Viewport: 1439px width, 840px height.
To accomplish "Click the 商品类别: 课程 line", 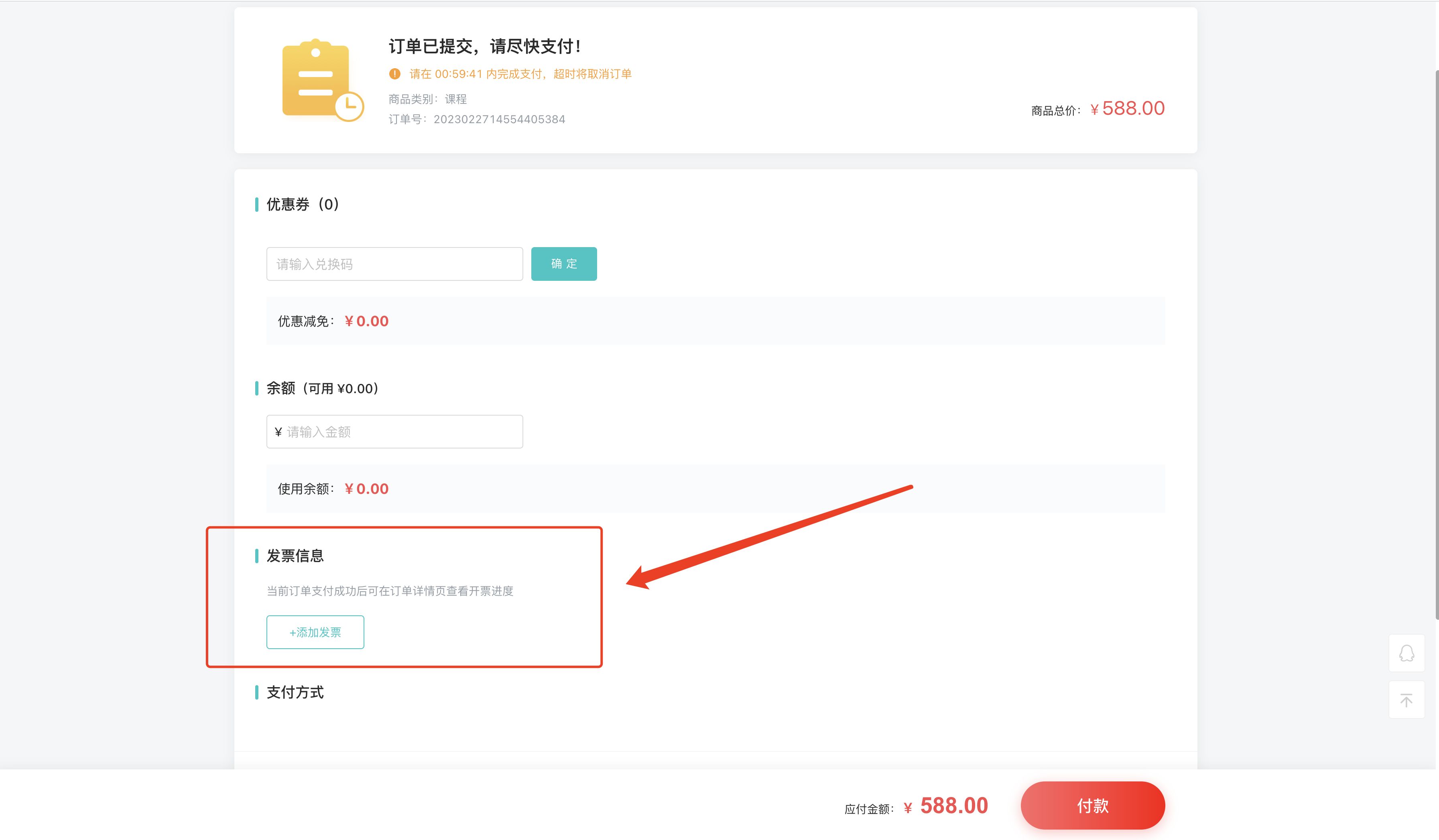I will [x=428, y=99].
